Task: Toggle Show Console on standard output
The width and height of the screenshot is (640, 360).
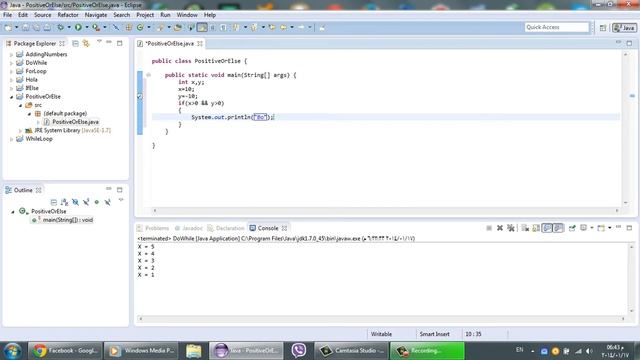Action: [x=547, y=228]
